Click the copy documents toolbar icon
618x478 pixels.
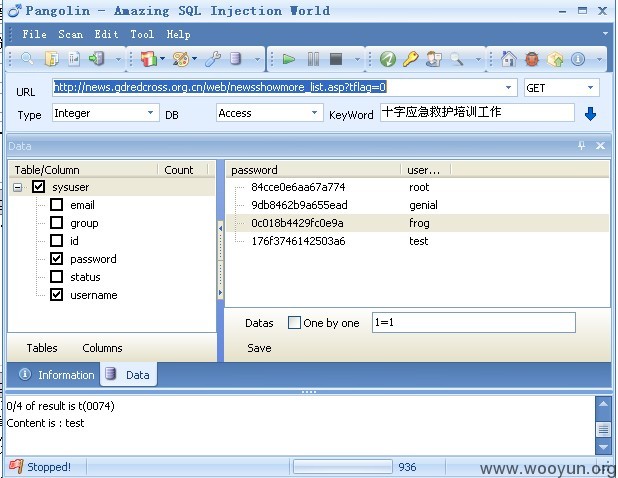pyautogui.click(x=52, y=59)
